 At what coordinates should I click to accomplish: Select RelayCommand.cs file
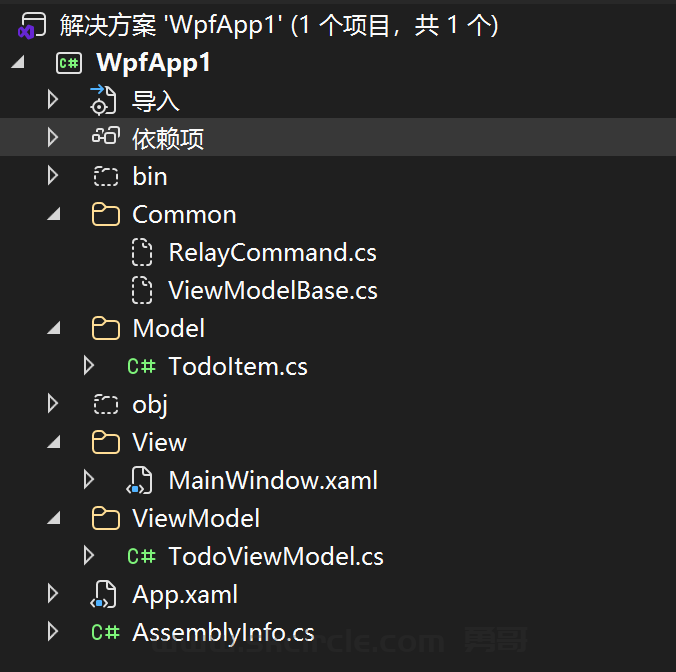(272, 252)
